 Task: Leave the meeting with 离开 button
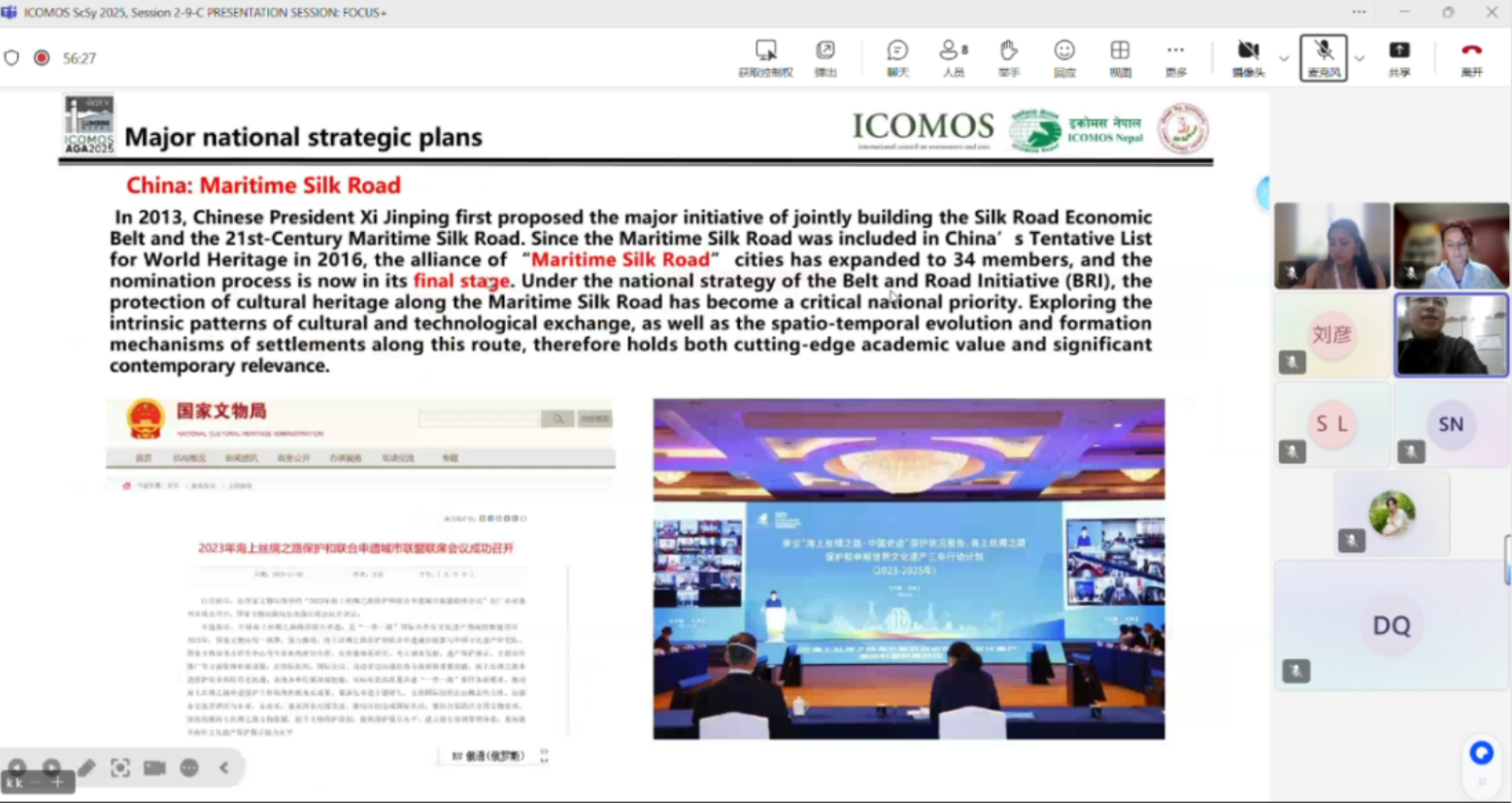(x=1471, y=57)
